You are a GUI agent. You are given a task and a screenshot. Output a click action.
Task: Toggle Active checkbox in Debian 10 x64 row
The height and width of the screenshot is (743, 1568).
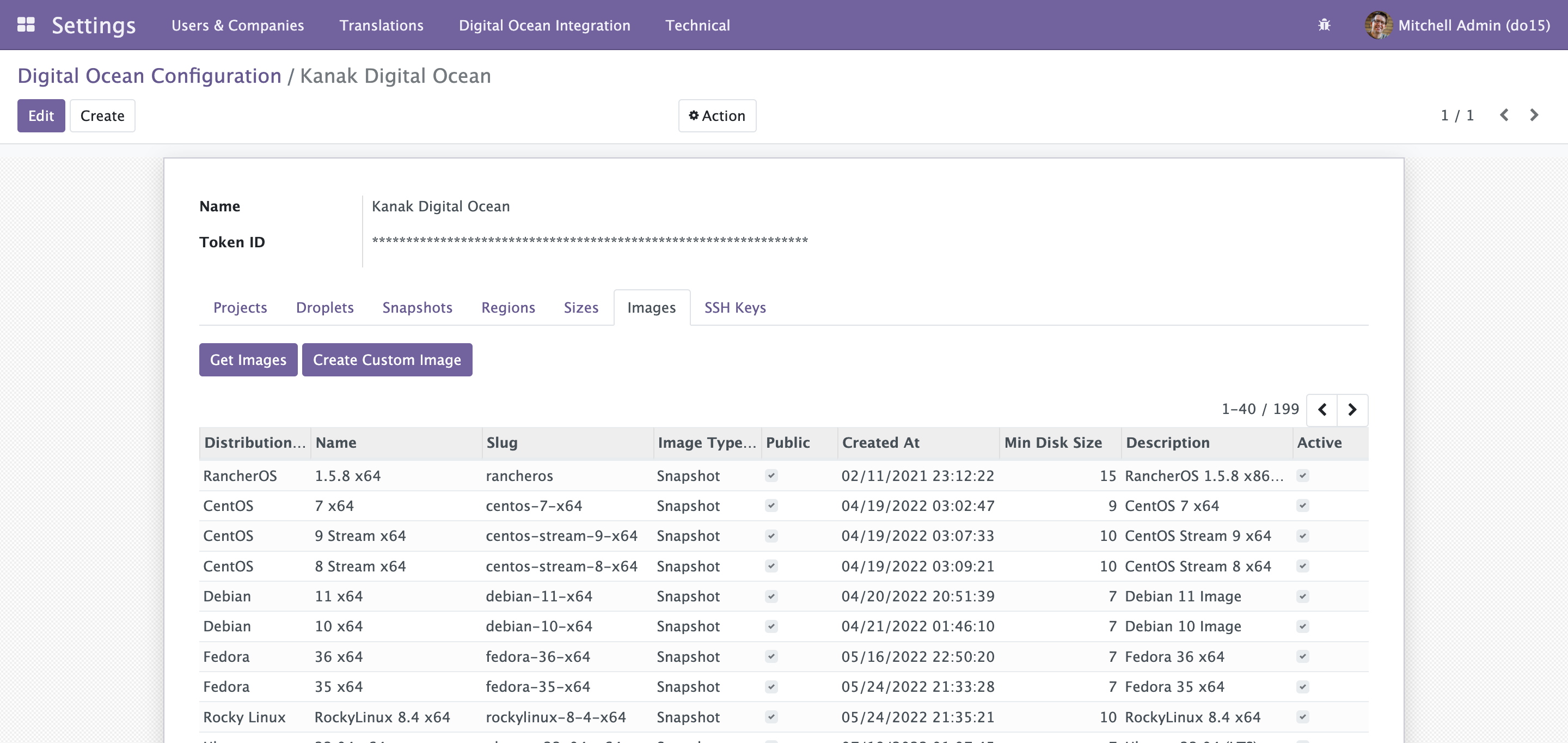click(1303, 626)
